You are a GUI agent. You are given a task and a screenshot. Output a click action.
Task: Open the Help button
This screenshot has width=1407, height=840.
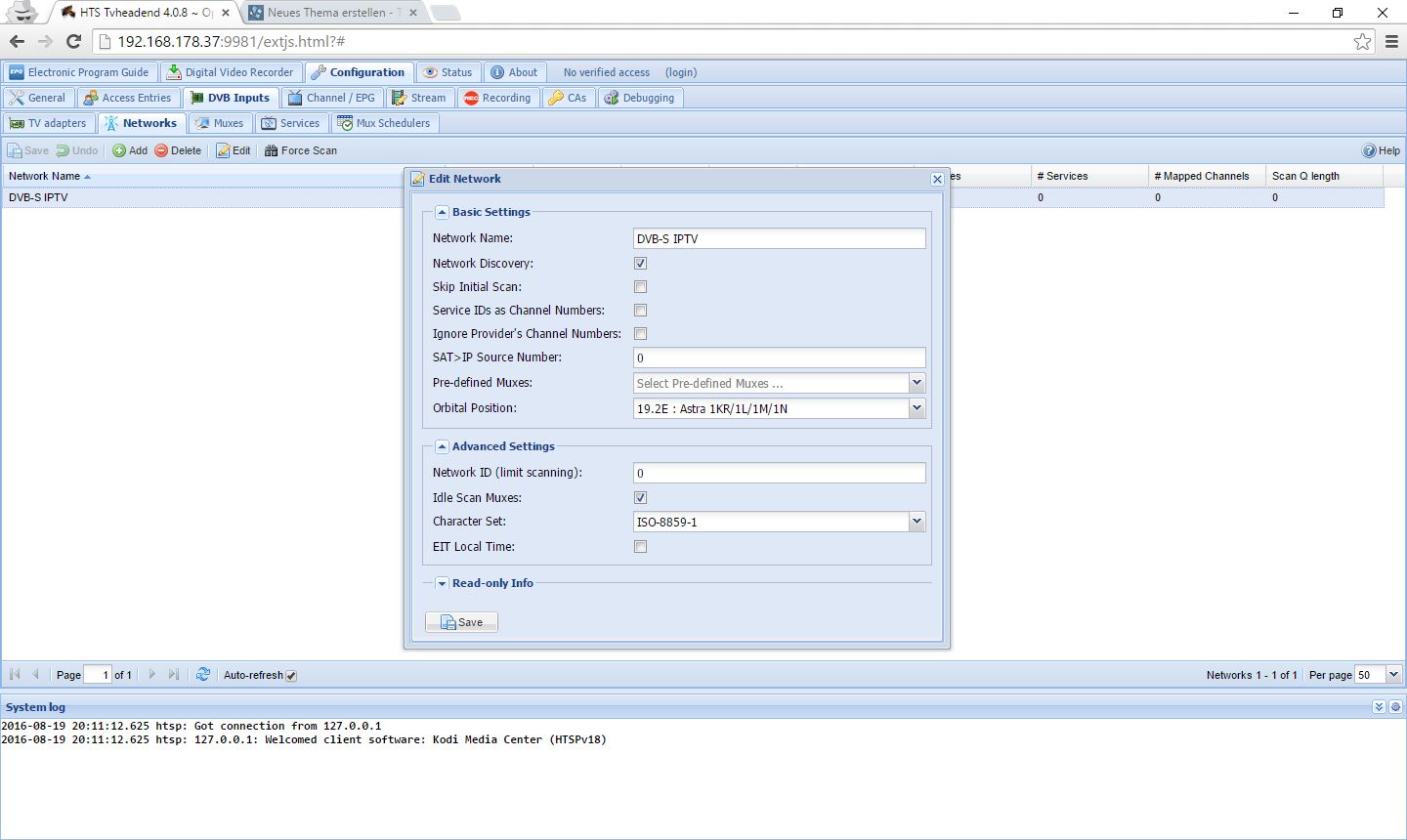(1382, 150)
